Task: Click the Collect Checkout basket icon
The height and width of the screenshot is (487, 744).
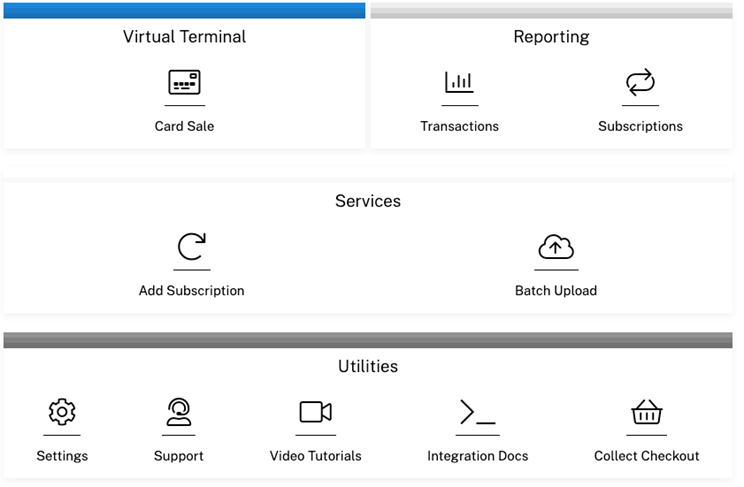Action: pyautogui.click(x=647, y=412)
